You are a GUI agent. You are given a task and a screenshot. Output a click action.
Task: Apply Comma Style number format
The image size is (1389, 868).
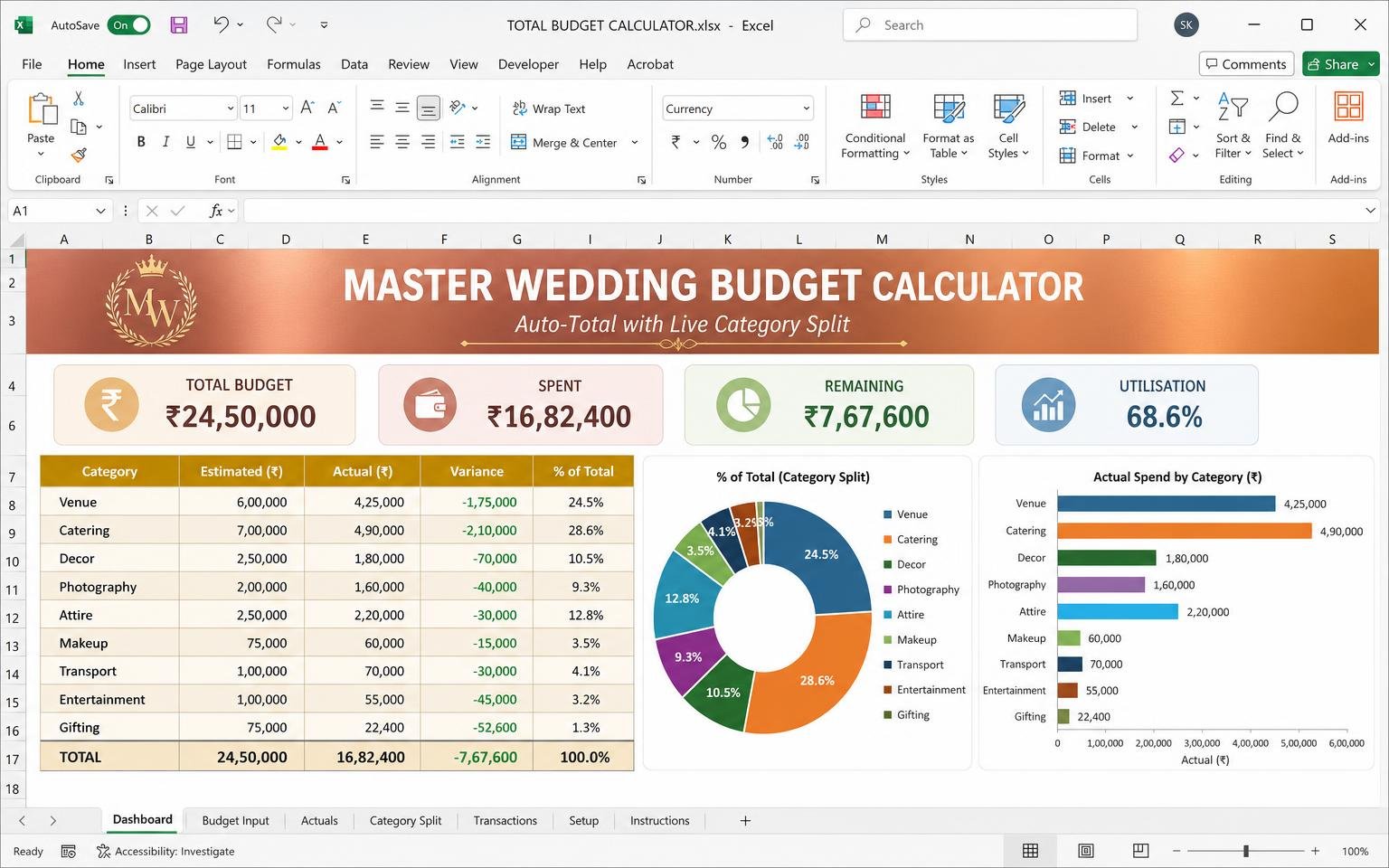tap(744, 142)
